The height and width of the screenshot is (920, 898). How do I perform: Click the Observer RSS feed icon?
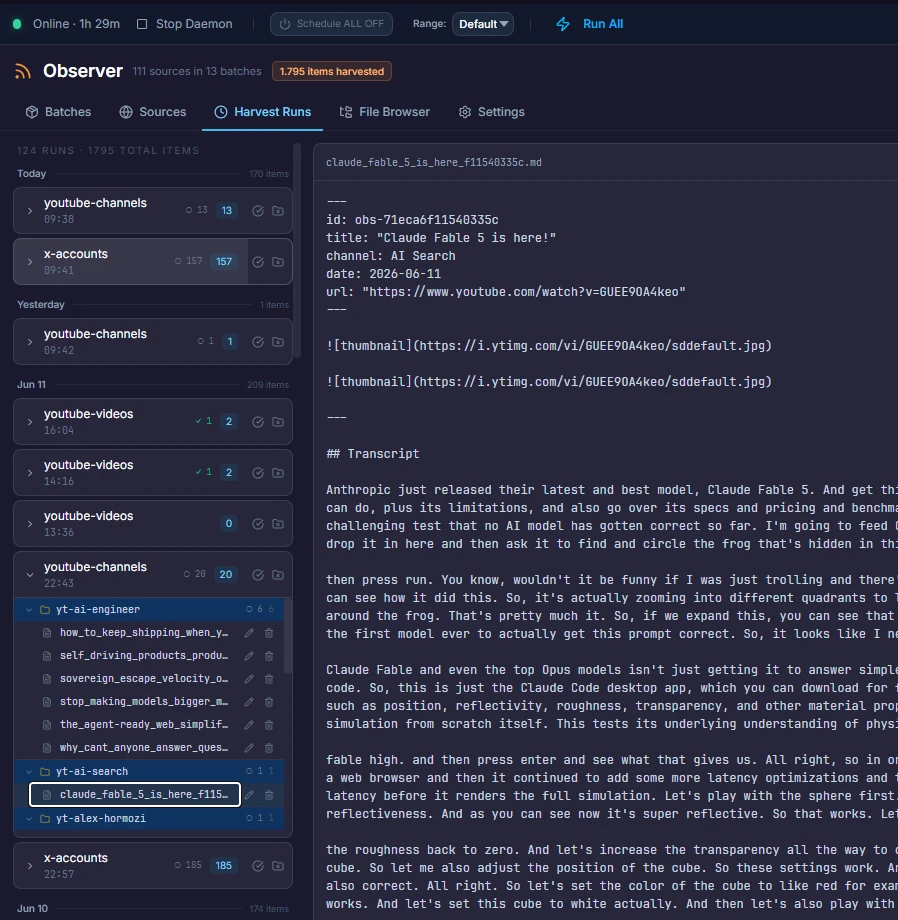23,71
